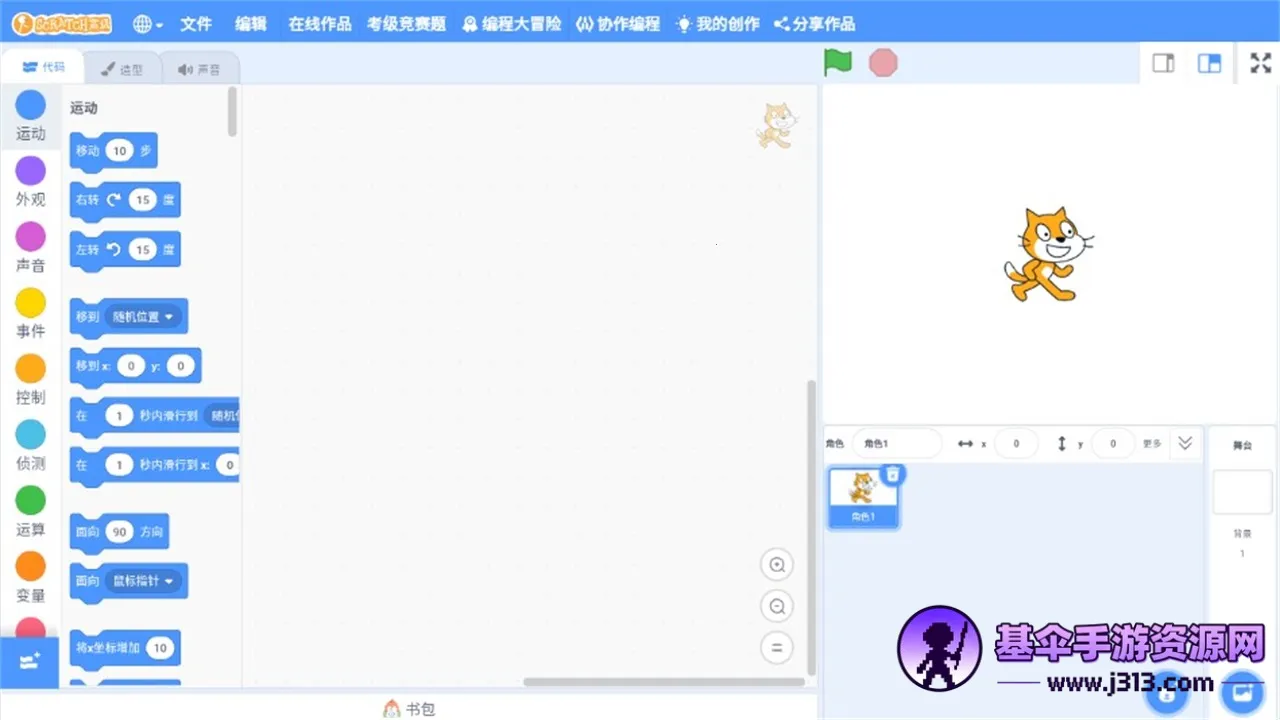Switch to small stage layout

click(x=1163, y=63)
